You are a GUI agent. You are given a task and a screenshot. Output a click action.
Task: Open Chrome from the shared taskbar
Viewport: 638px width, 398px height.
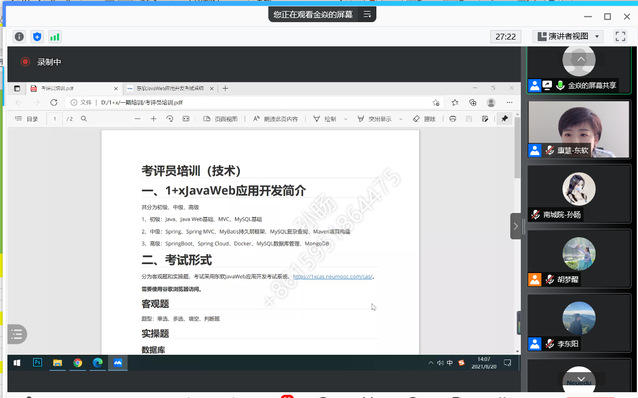(x=77, y=363)
